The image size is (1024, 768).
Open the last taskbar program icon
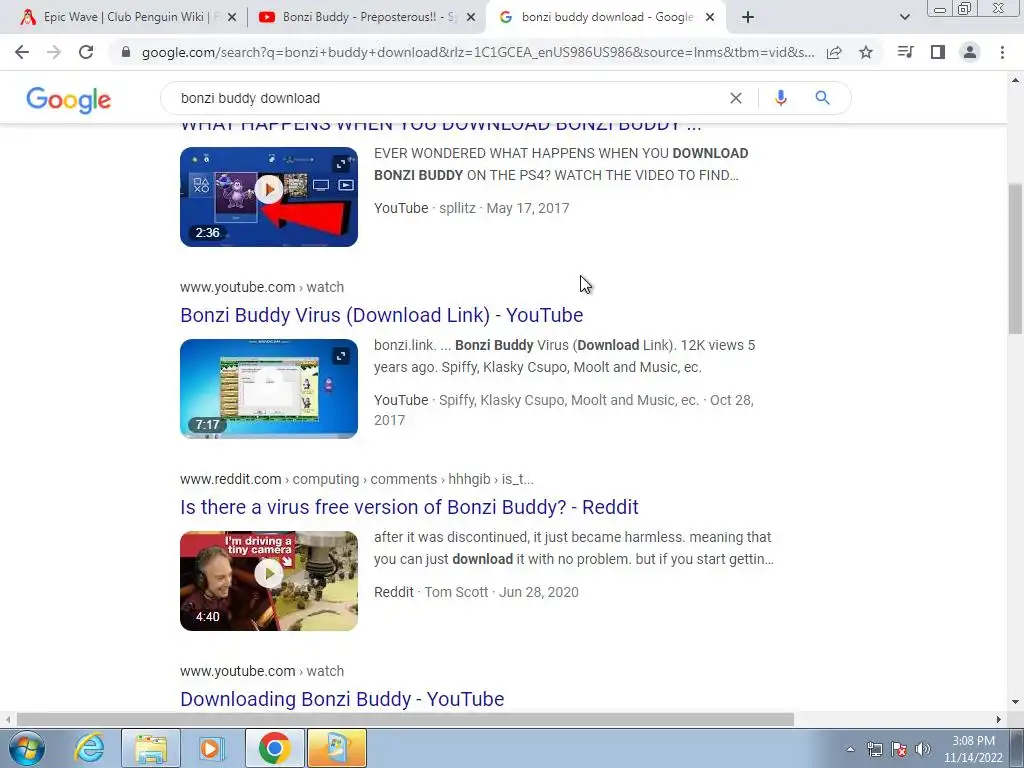336,748
